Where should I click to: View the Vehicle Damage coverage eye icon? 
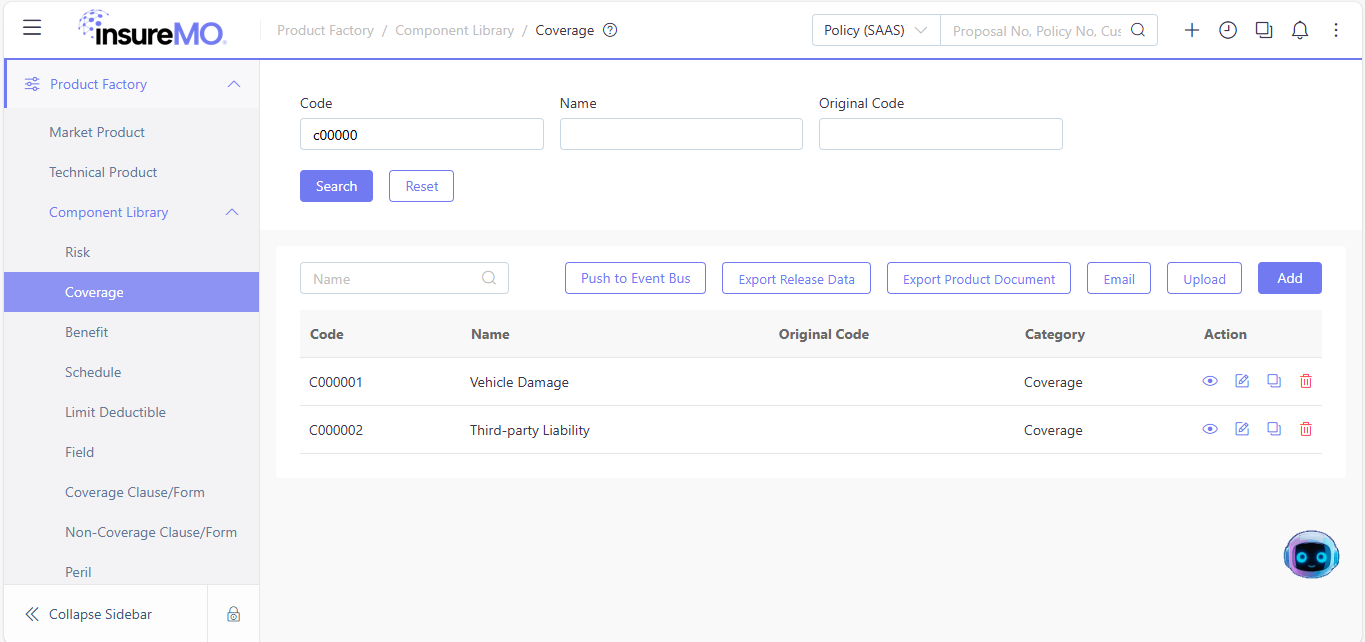click(x=1210, y=381)
